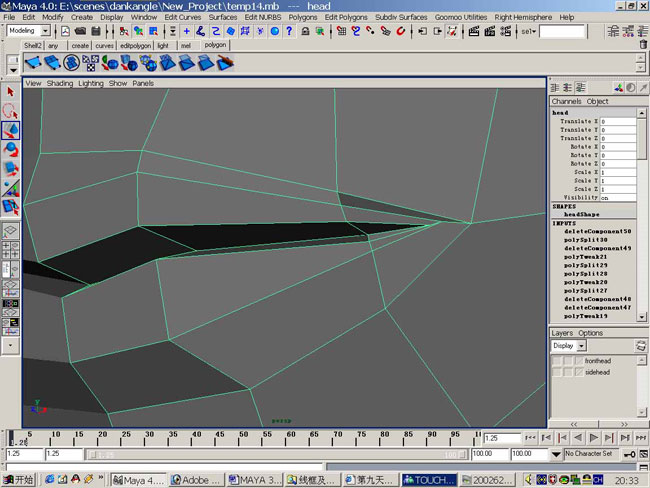Go to the start of playback range
650x488 pixels.
(x=530, y=437)
